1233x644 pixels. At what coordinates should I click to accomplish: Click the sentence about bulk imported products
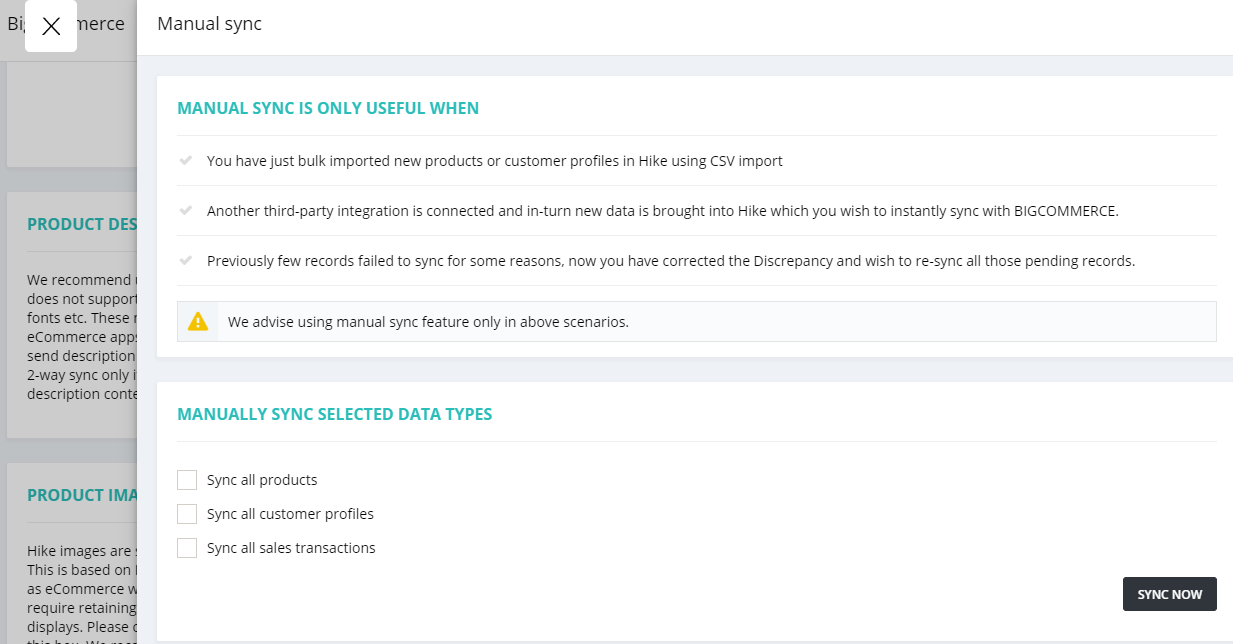(494, 160)
